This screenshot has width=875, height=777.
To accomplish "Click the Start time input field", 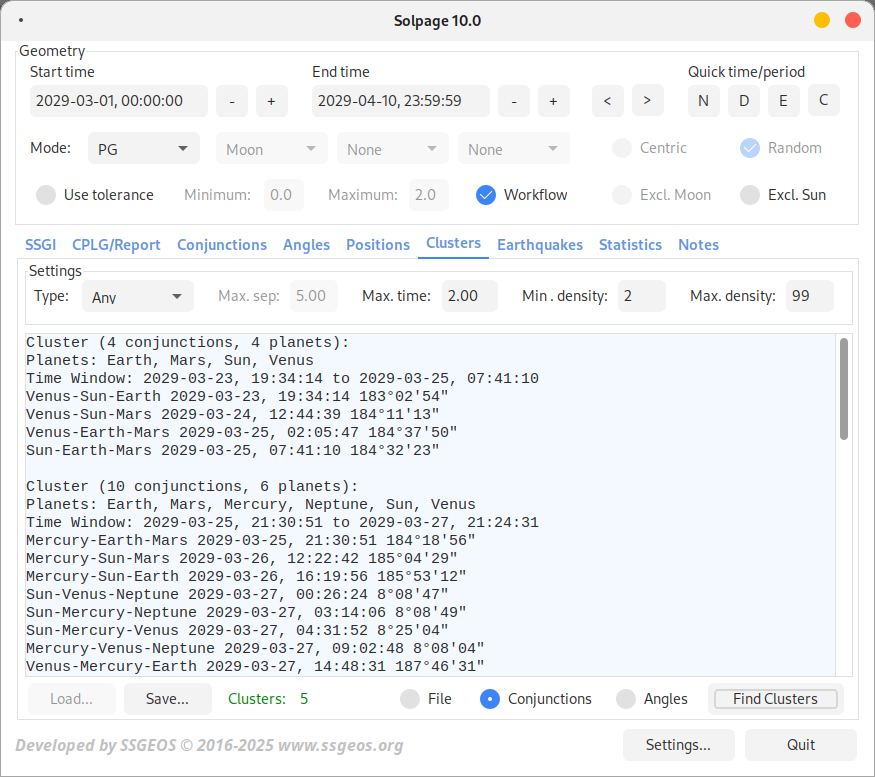I will click(119, 101).
